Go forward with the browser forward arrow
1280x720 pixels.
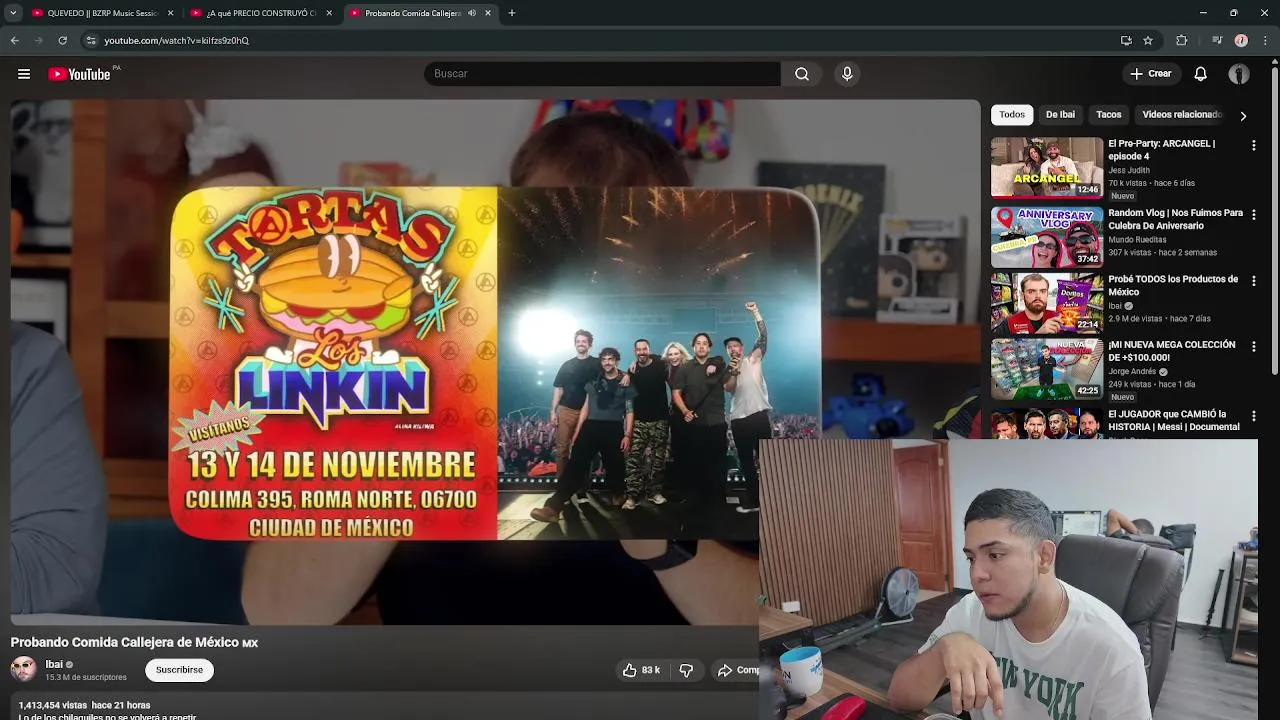(38, 41)
